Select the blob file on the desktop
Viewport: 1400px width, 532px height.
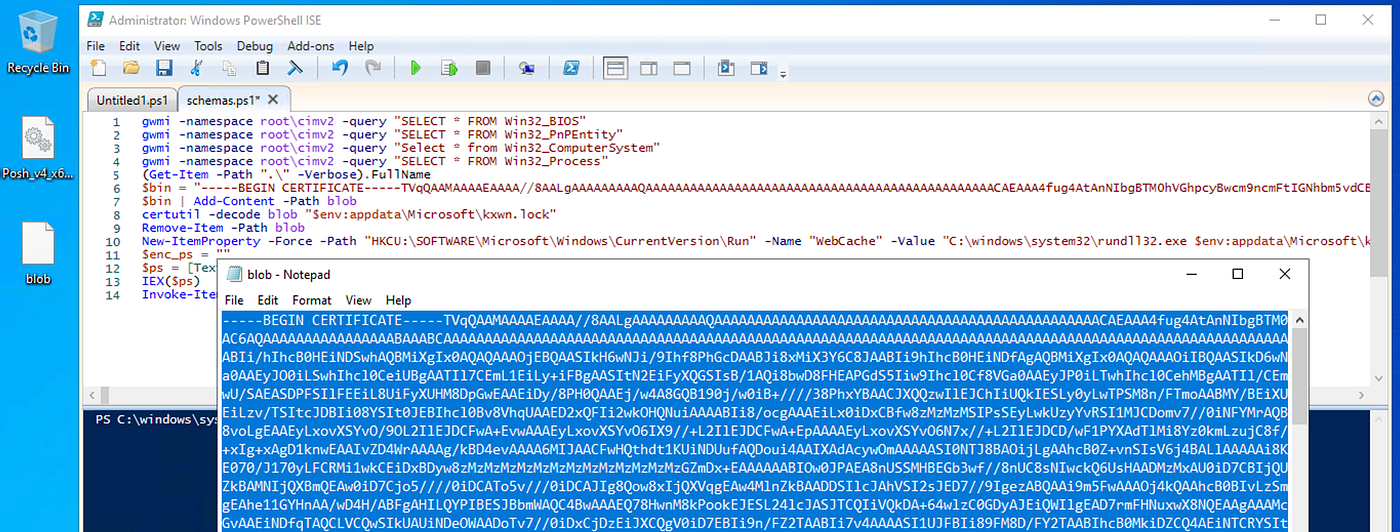[x=38, y=253]
